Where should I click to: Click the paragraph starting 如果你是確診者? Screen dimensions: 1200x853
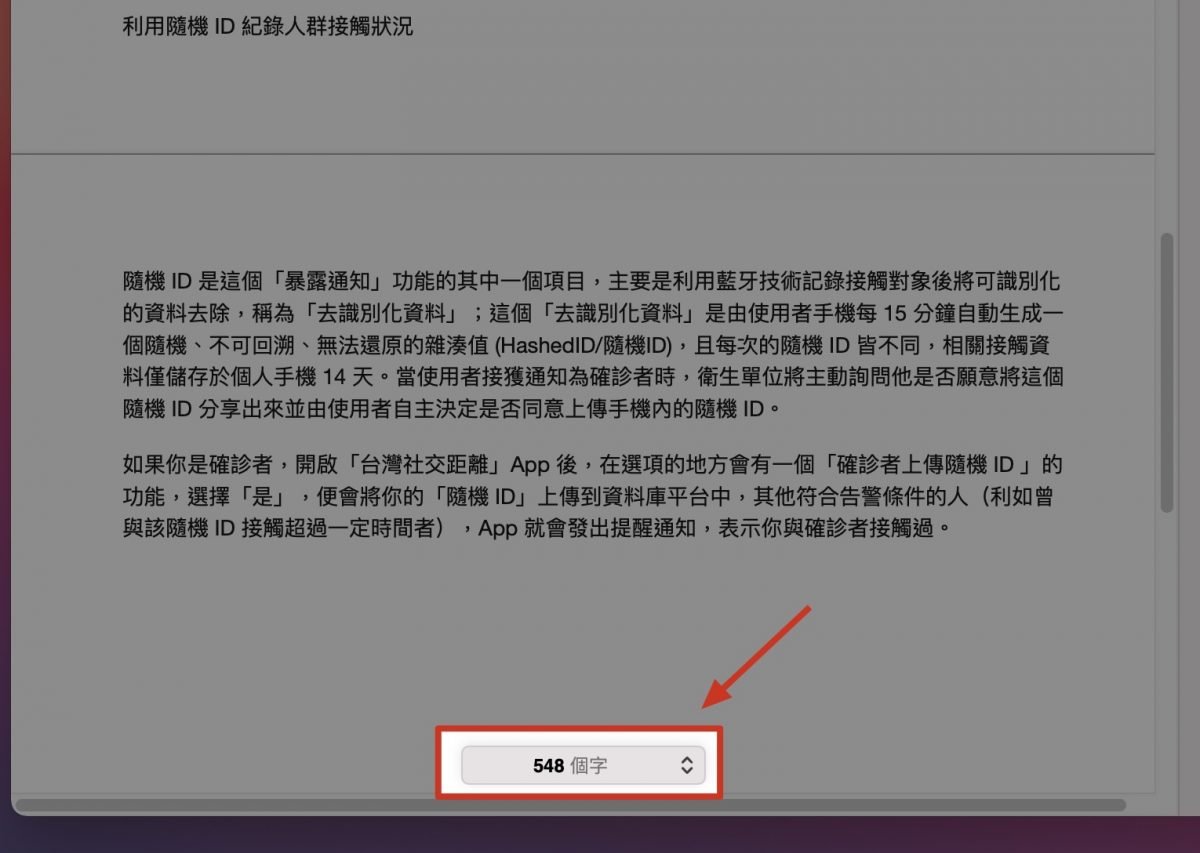(x=592, y=496)
